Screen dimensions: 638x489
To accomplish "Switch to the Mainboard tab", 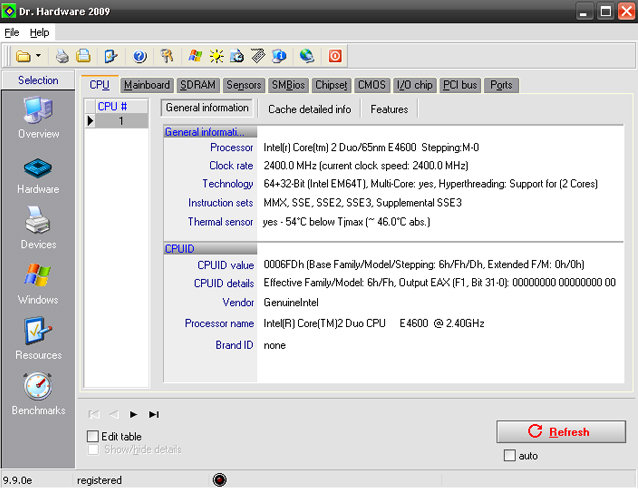I will (147, 85).
